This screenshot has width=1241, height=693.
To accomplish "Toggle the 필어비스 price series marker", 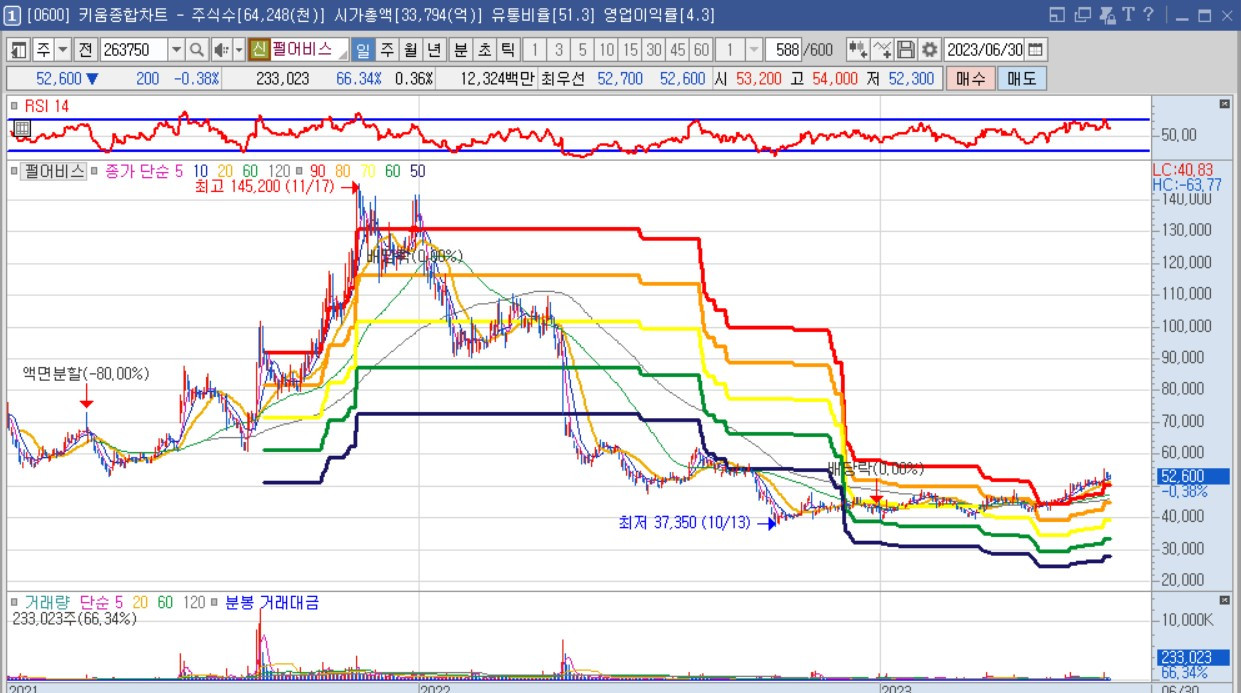I will [14, 171].
